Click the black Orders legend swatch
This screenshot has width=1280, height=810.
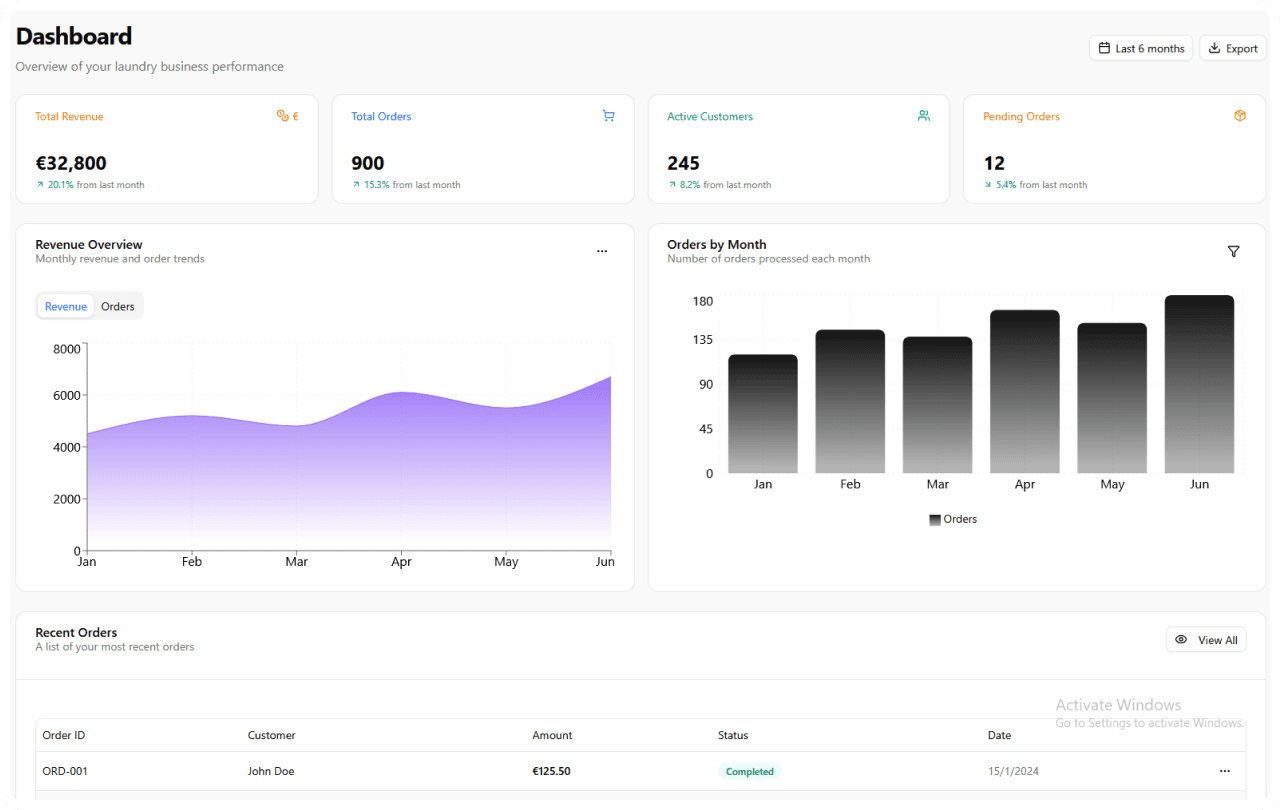935,520
